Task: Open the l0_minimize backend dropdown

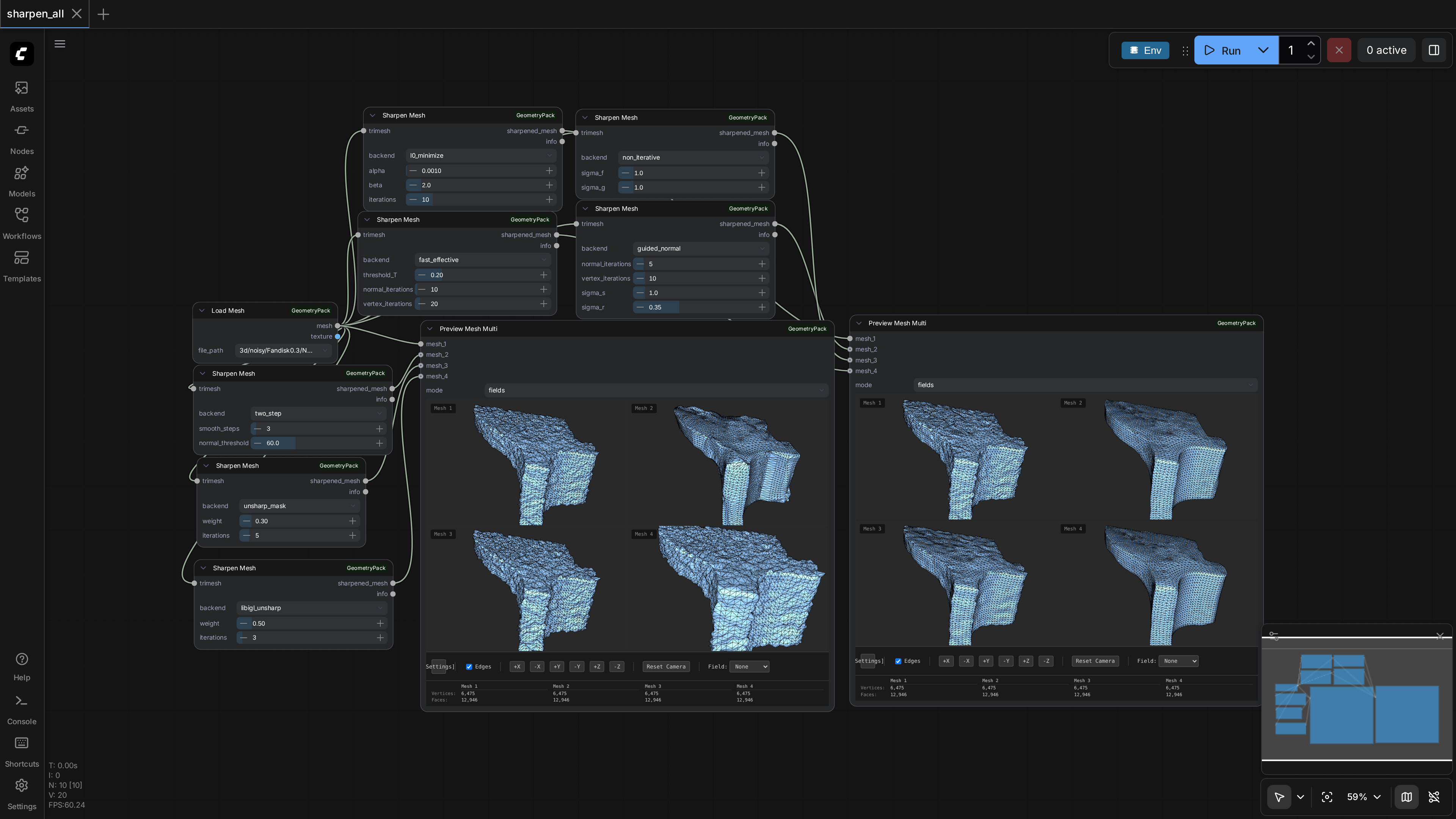Action: (x=481, y=155)
